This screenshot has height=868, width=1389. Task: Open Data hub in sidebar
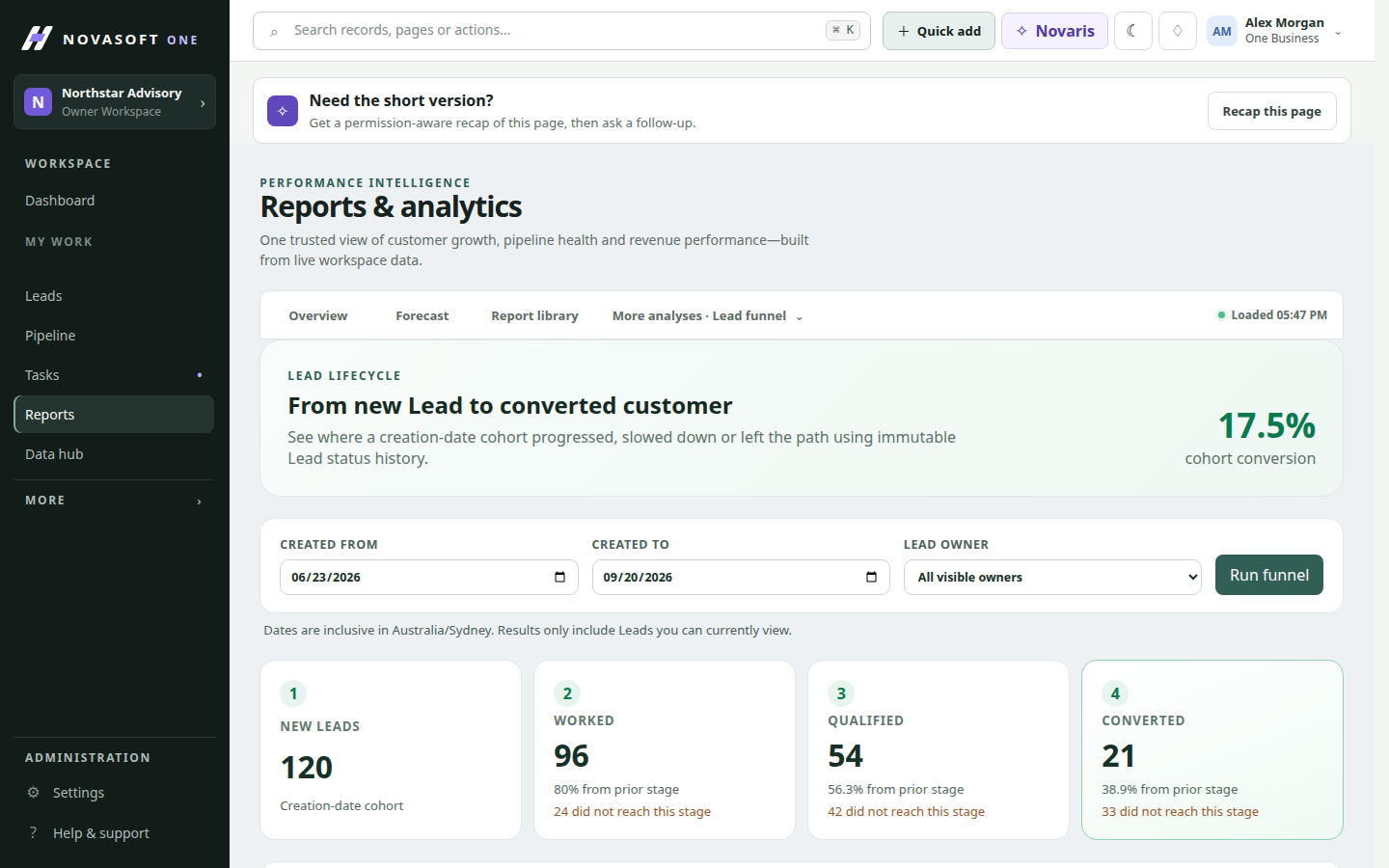click(114, 454)
